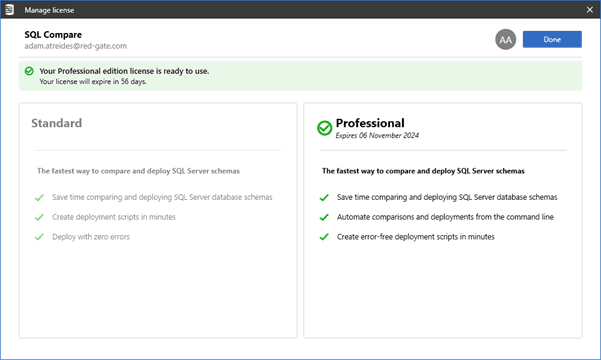This screenshot has height=360, width=601.
Task: Click the Done button
Action: (x=552, y=39)
